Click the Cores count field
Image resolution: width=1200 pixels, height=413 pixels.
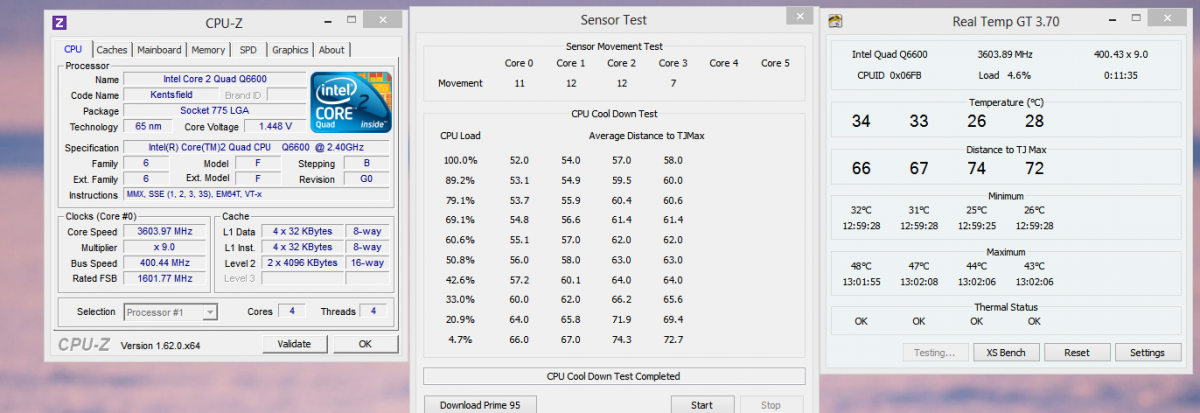(x=291, y=312)
